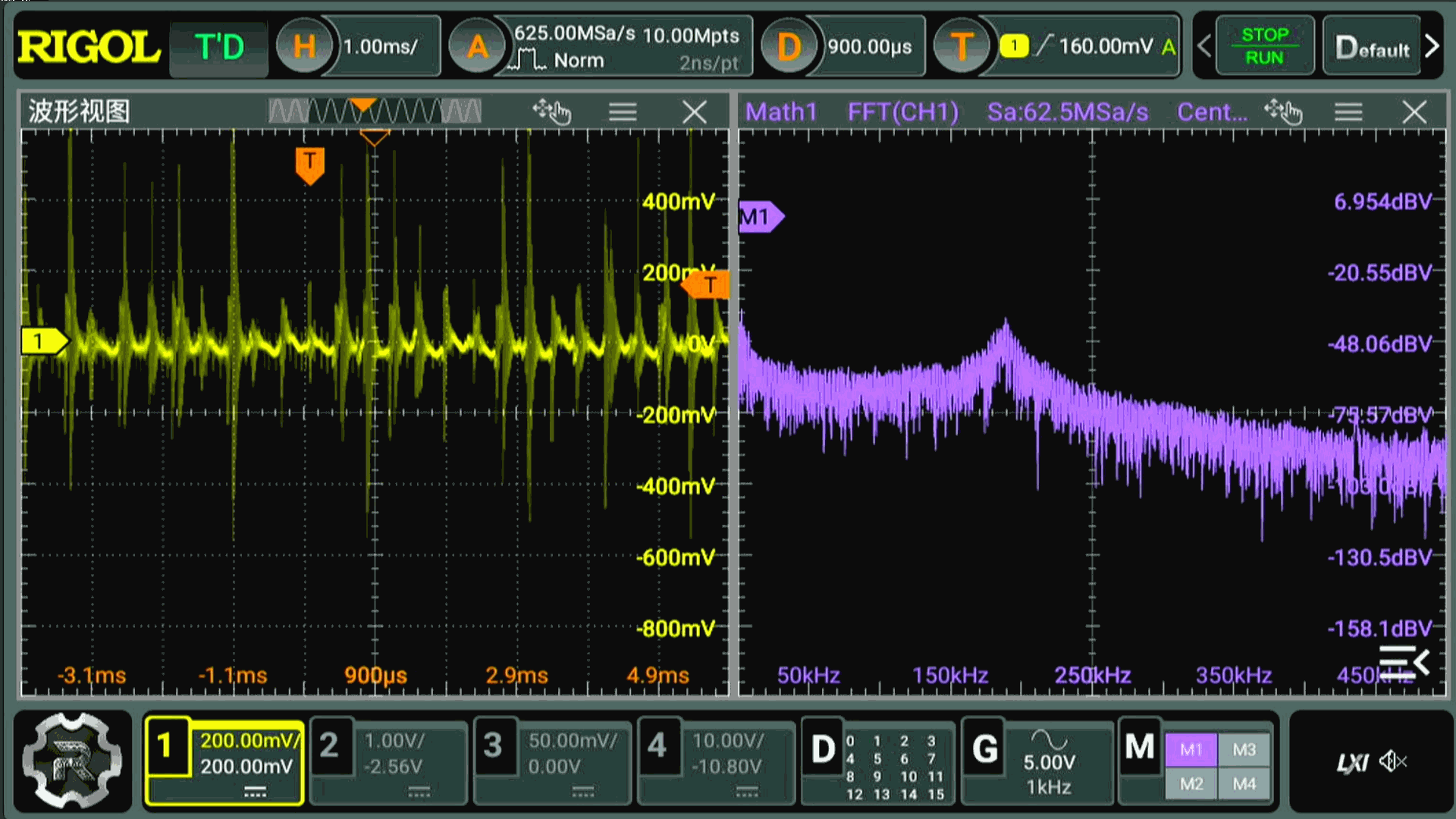Select the M2 math tab

[x=1191, y=784]
